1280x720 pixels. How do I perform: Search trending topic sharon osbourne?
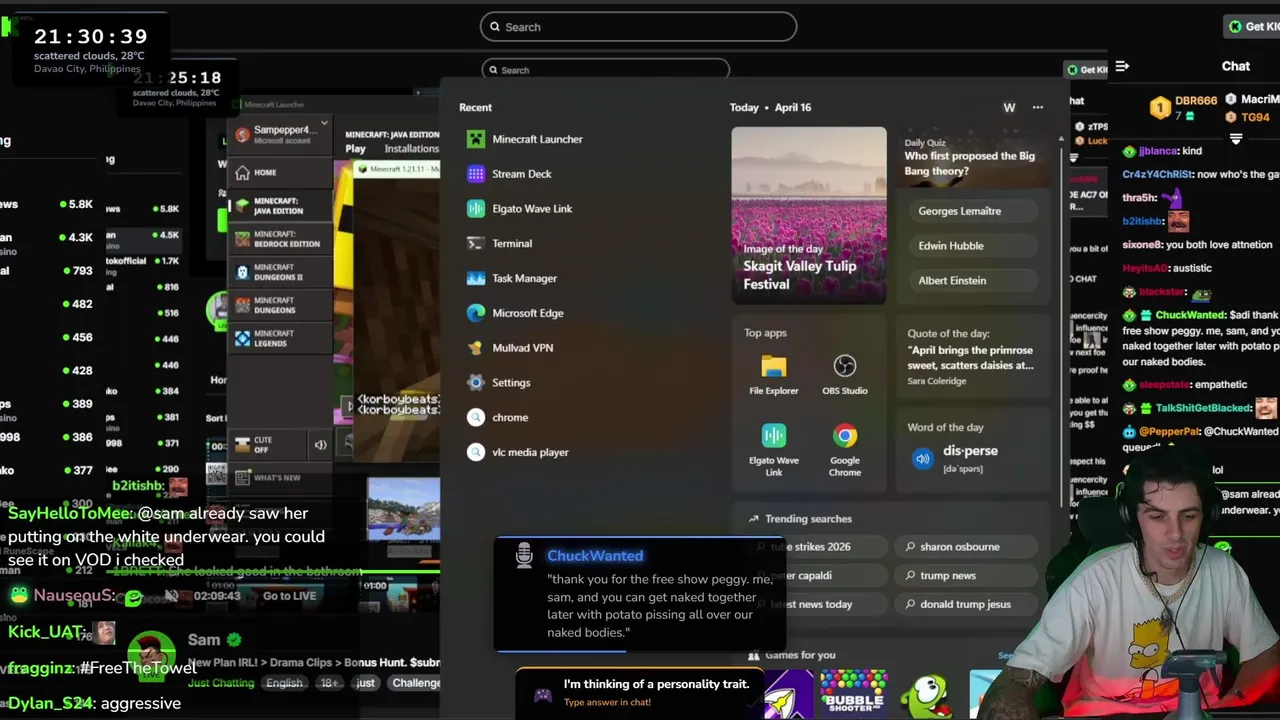point(965,547)
